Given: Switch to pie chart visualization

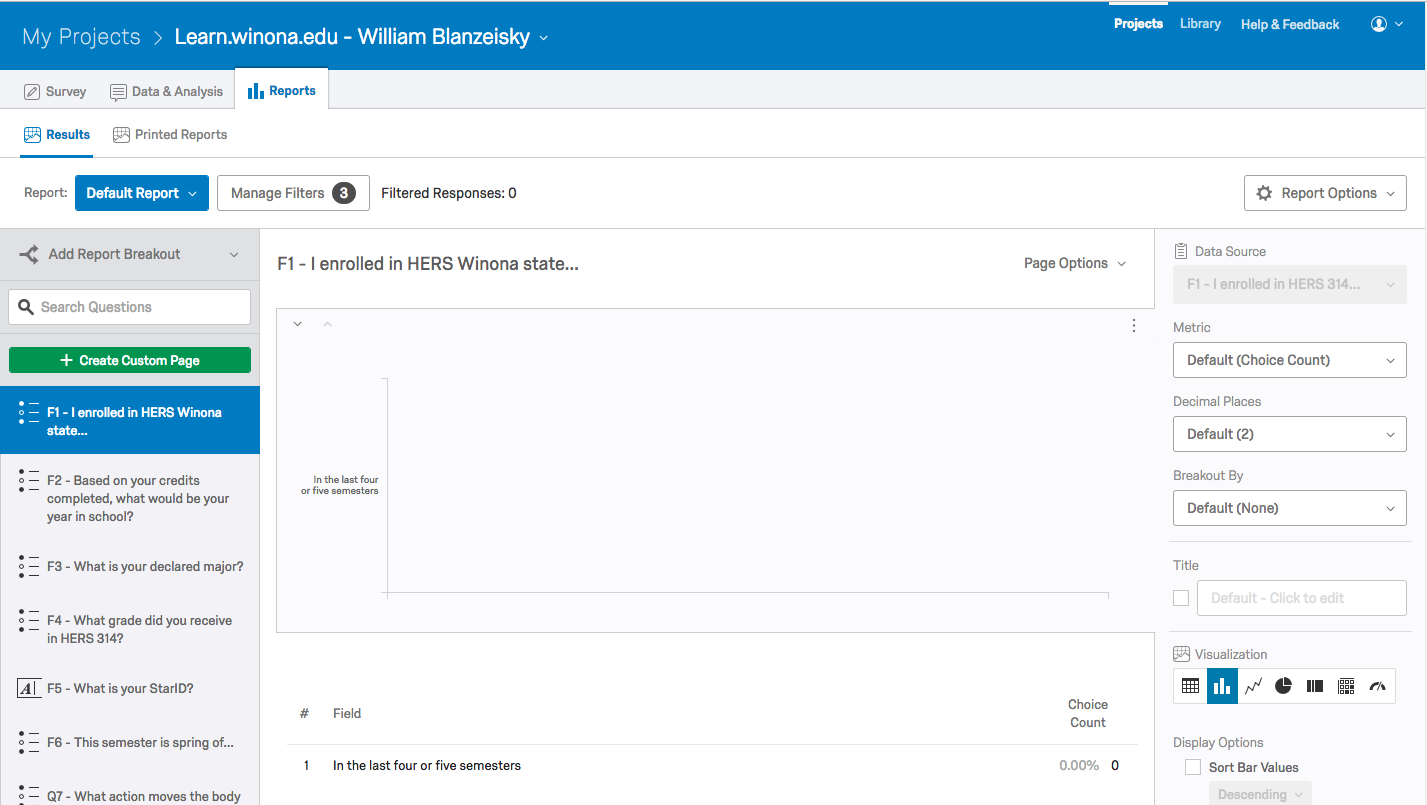Looking at the screenshot, I should 1284,686.
